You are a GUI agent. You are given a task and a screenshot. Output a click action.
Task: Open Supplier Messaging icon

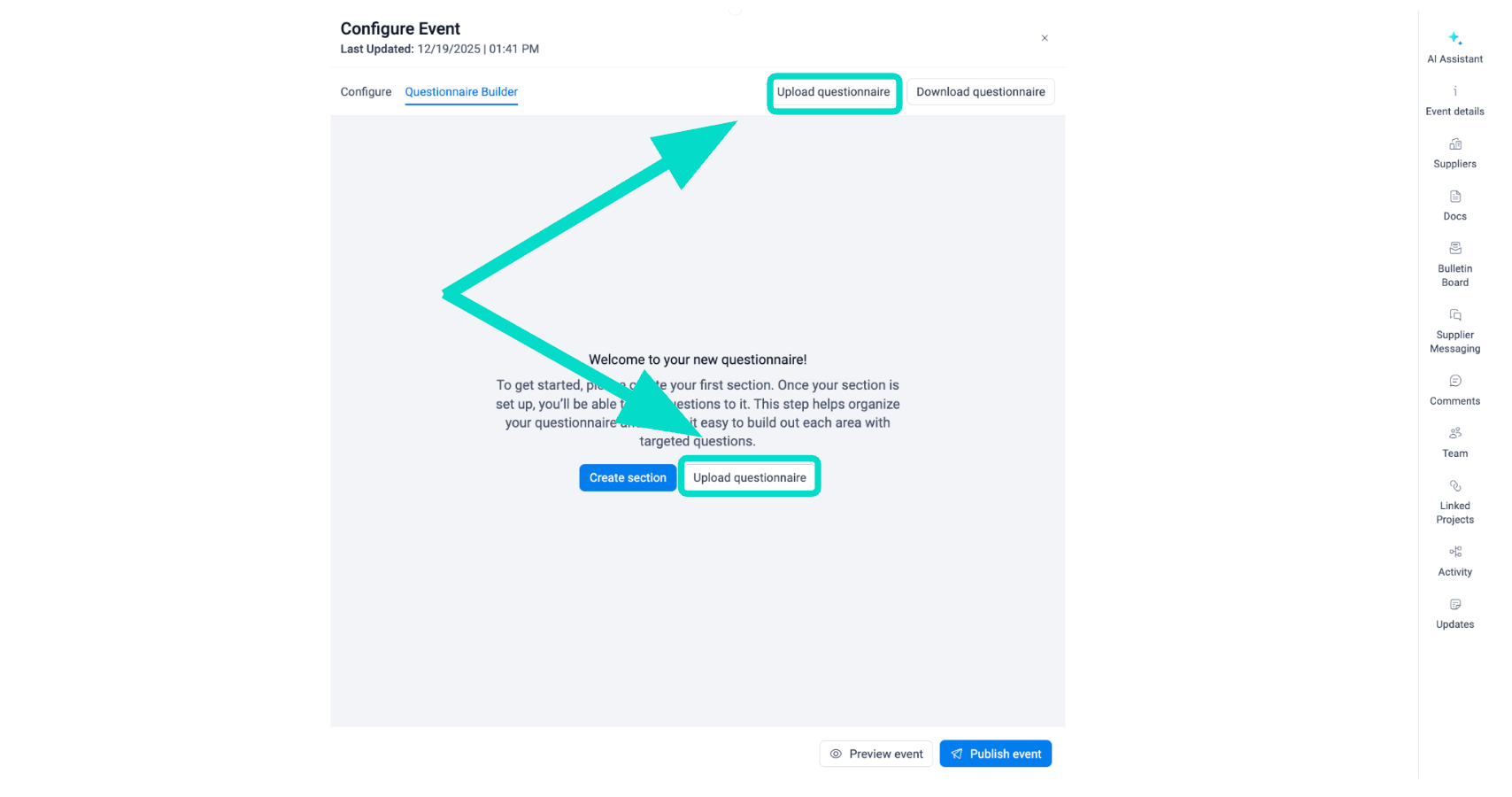[x=1454, y=315]
